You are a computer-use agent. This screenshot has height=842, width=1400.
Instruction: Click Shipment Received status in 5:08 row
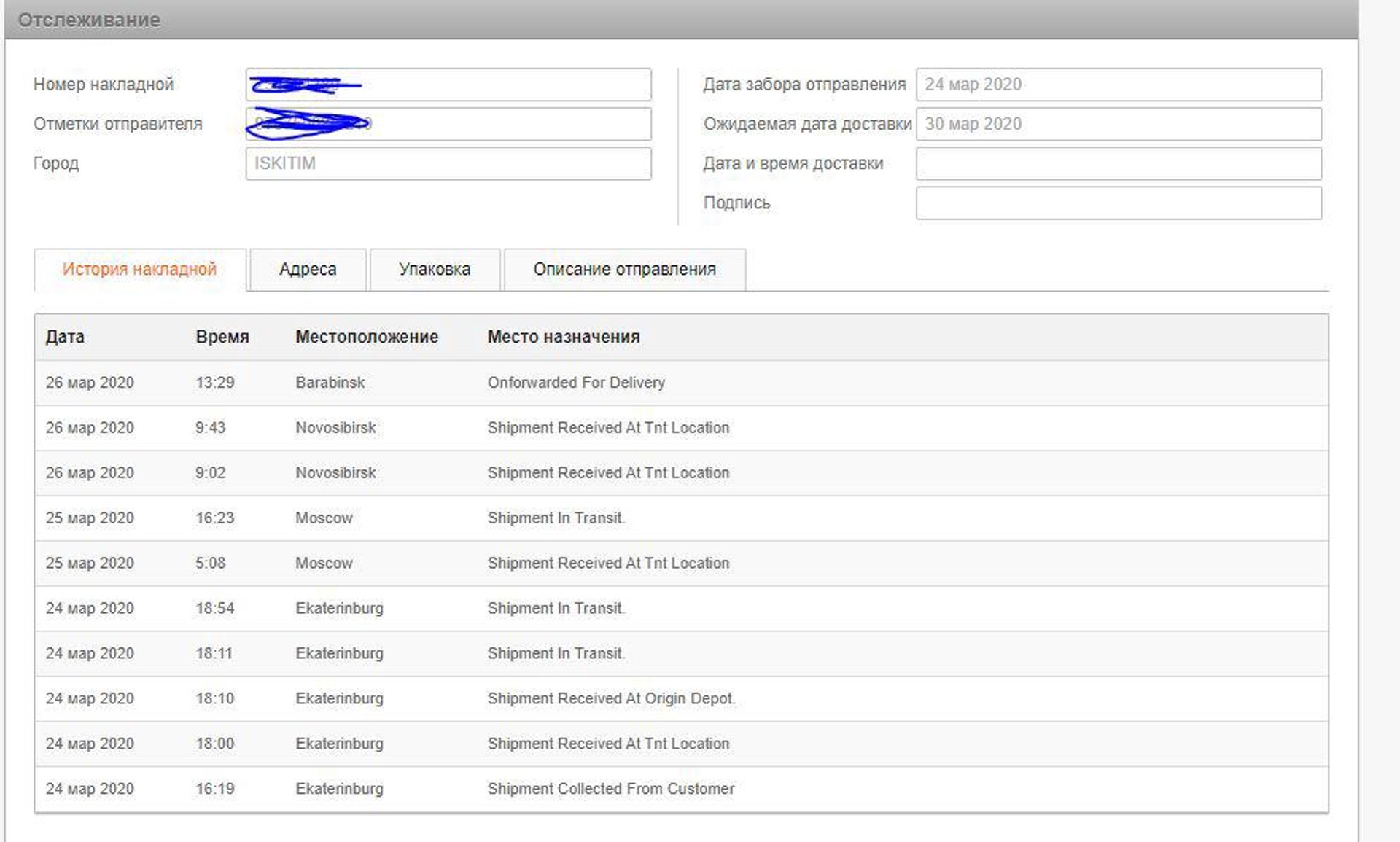pyautogui.click(x=608, y=564)
